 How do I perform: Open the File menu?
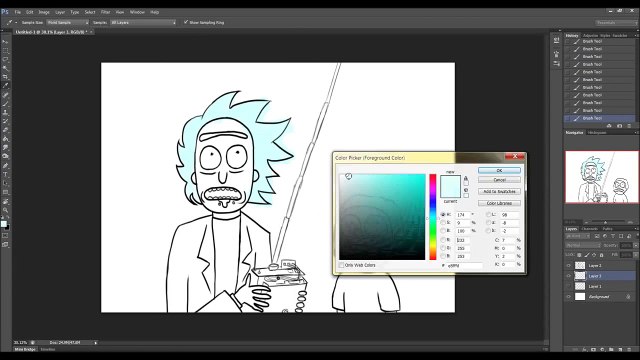click(18, 12)
